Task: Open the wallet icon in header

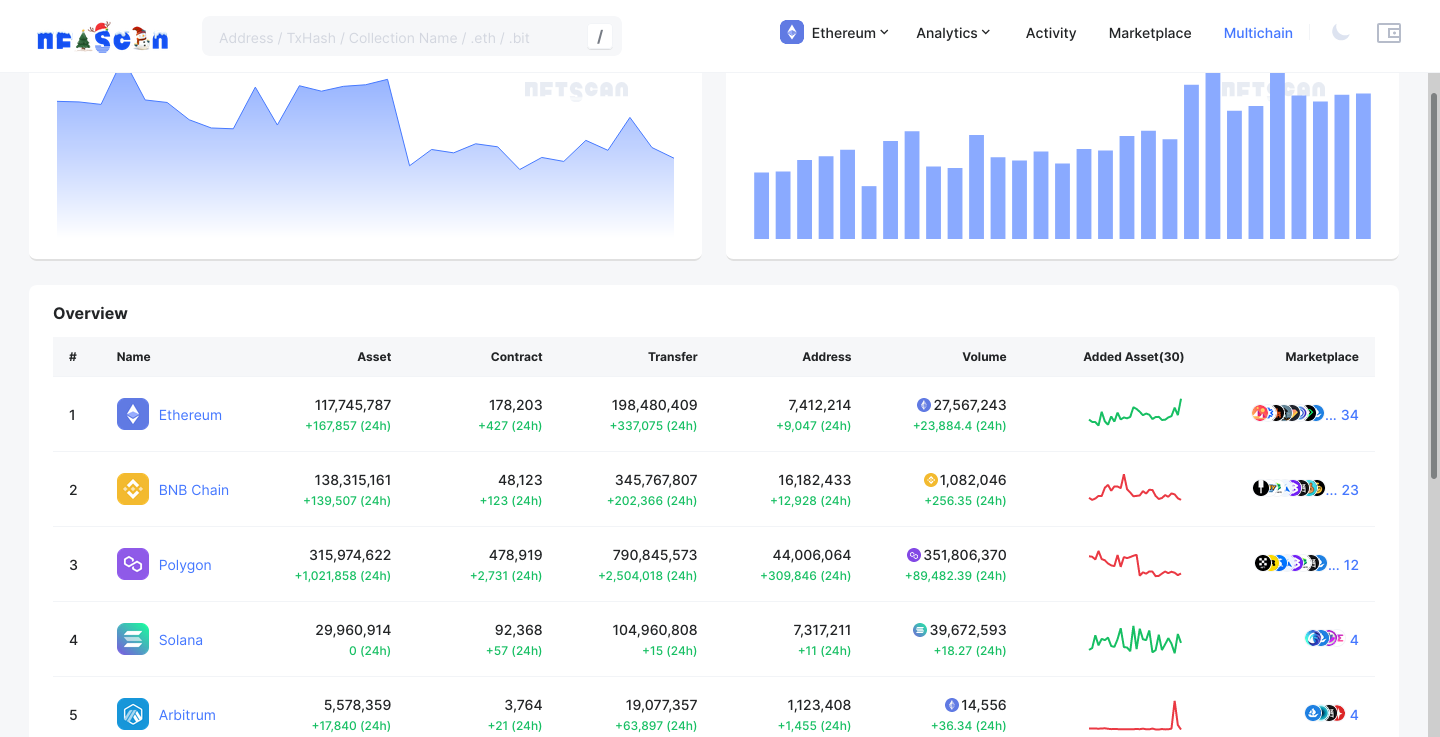Action: click(1389, 33)
